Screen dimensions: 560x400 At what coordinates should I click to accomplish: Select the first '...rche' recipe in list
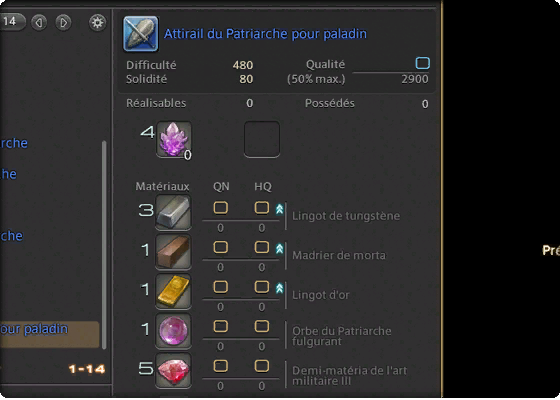tap(14, 143)
